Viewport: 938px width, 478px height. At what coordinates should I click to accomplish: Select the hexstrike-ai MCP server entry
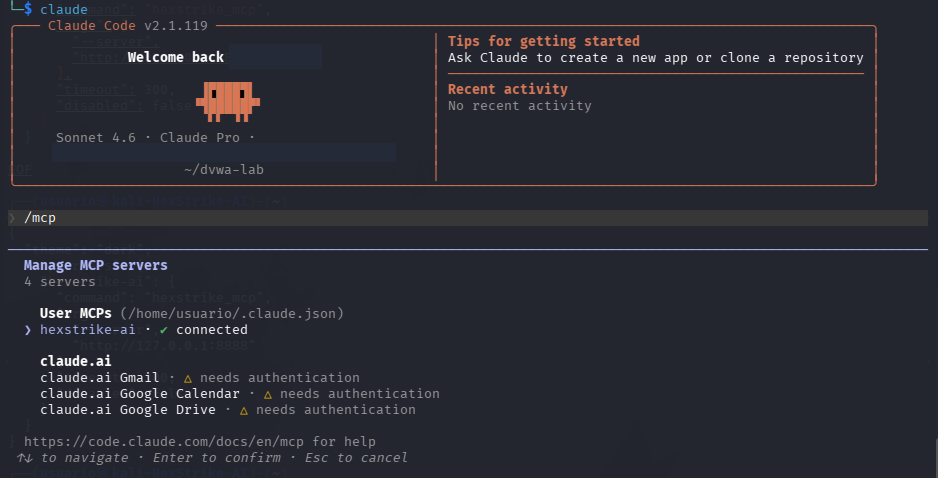click(87, 330)
